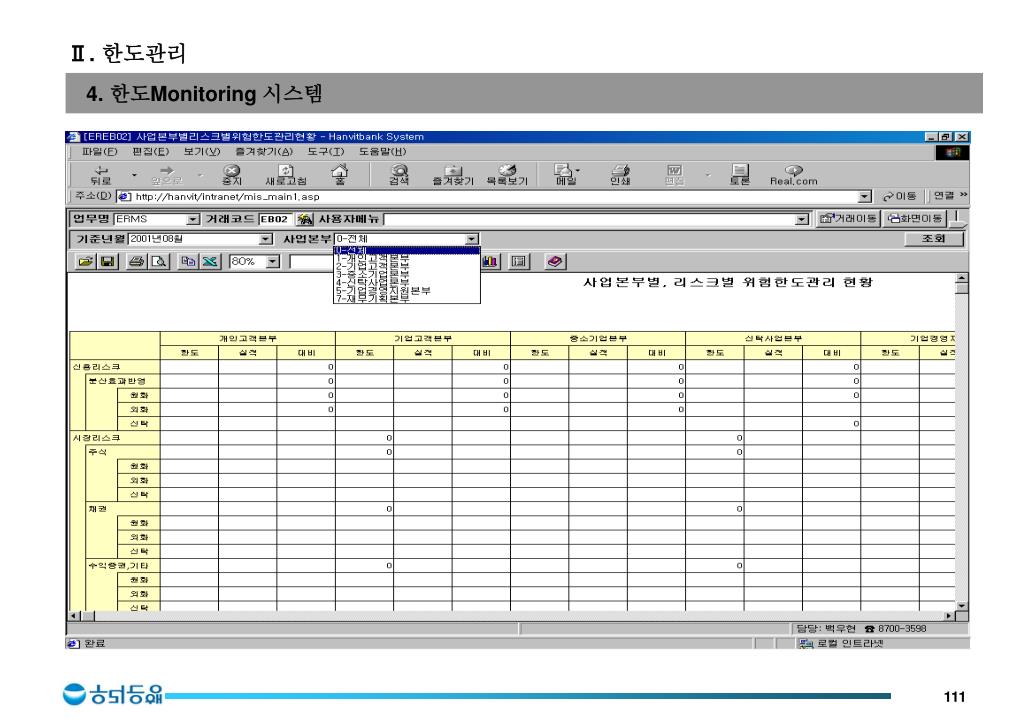Go to Home (홈) icon
The height and width of the screenshot is (724, 1023).
point(340,175)
